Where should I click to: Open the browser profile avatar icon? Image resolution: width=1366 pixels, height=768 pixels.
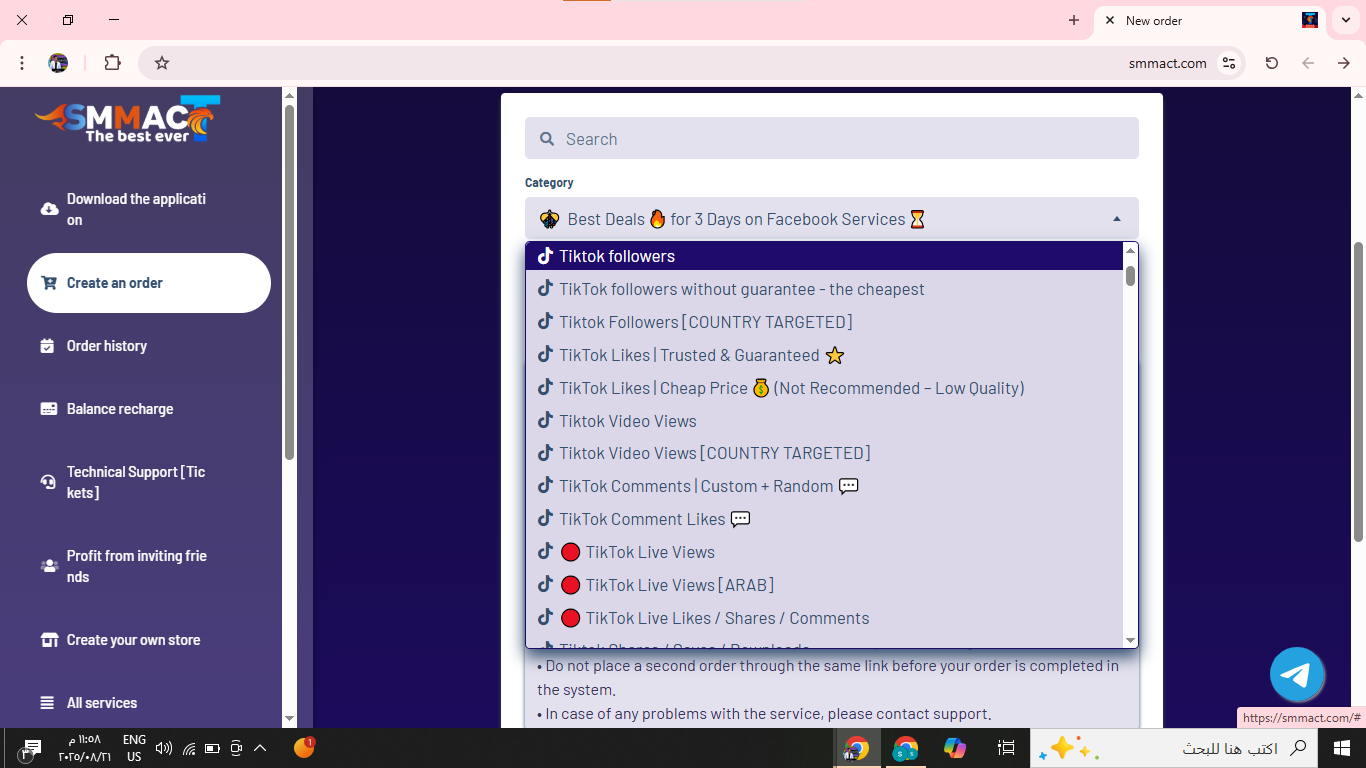(58, 63)
